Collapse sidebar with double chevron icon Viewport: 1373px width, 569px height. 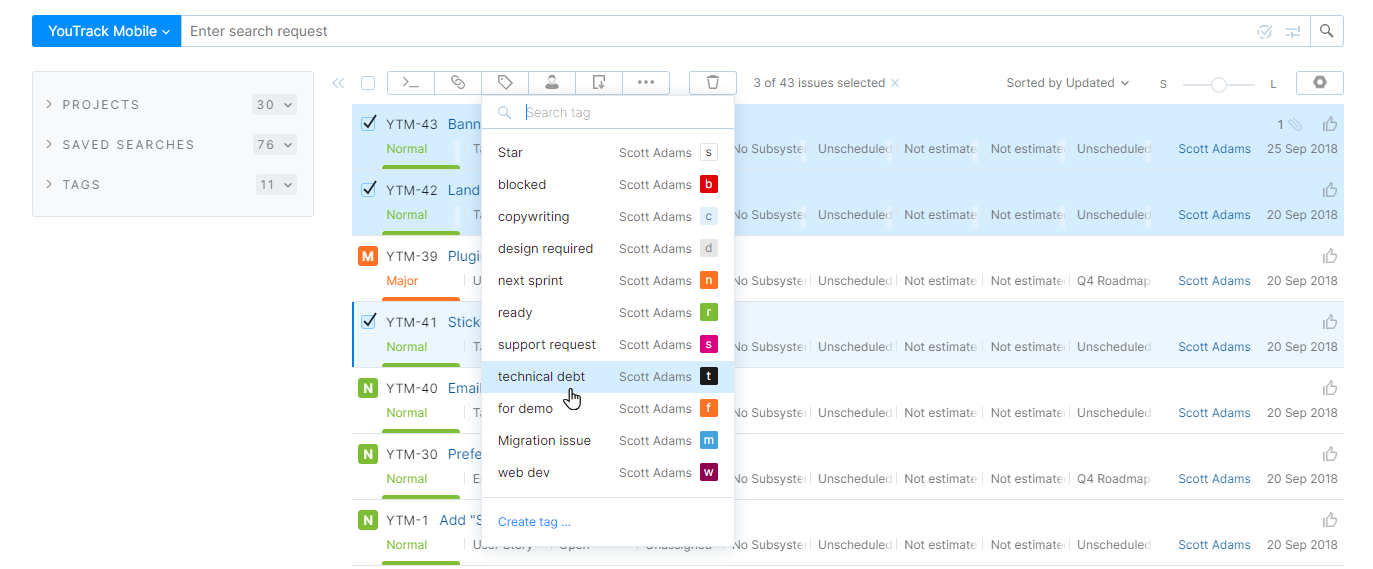(338, 84)
